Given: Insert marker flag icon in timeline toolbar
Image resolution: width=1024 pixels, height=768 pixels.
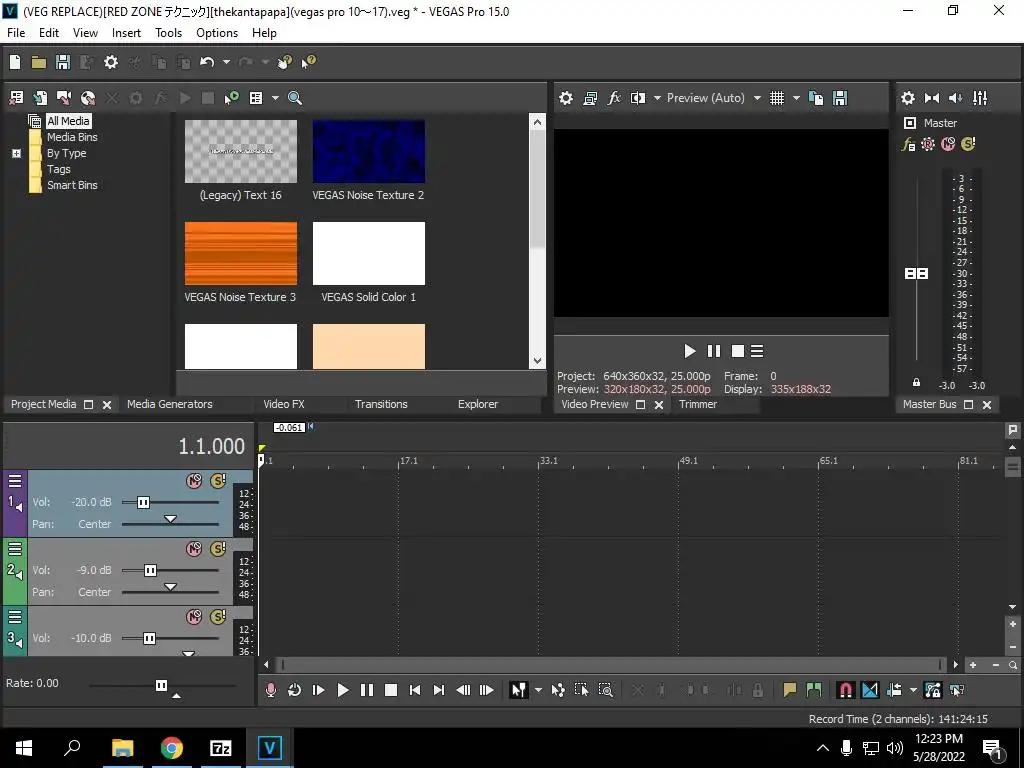Looking at the screenshot, I should (790, 690).
